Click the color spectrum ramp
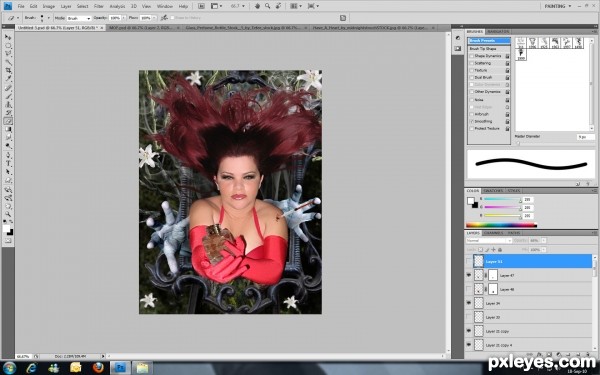The height and width of the screenshot is (375, 600). pos(501,225)
